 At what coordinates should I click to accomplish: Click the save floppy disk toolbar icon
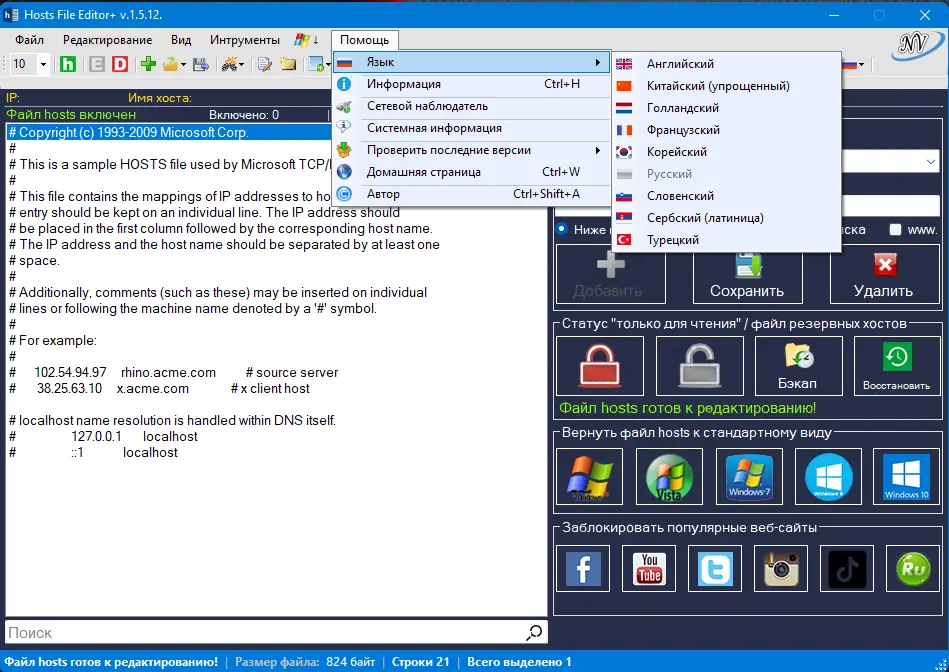tap(201, 64)
